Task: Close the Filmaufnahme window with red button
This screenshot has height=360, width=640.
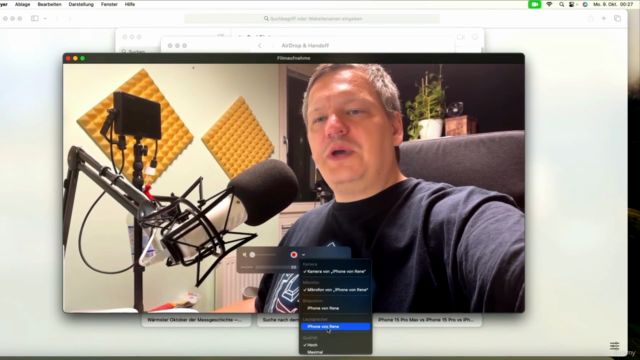Action: (x=68, y=58)
